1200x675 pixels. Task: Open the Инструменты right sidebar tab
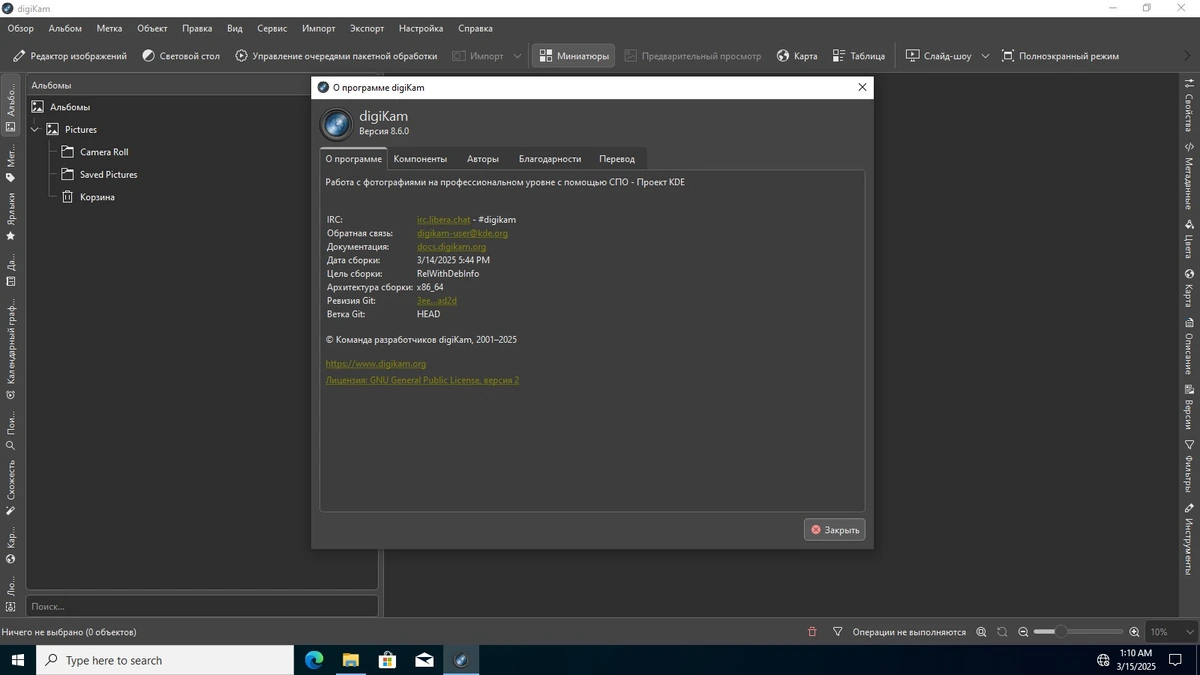pos(1189,537)
